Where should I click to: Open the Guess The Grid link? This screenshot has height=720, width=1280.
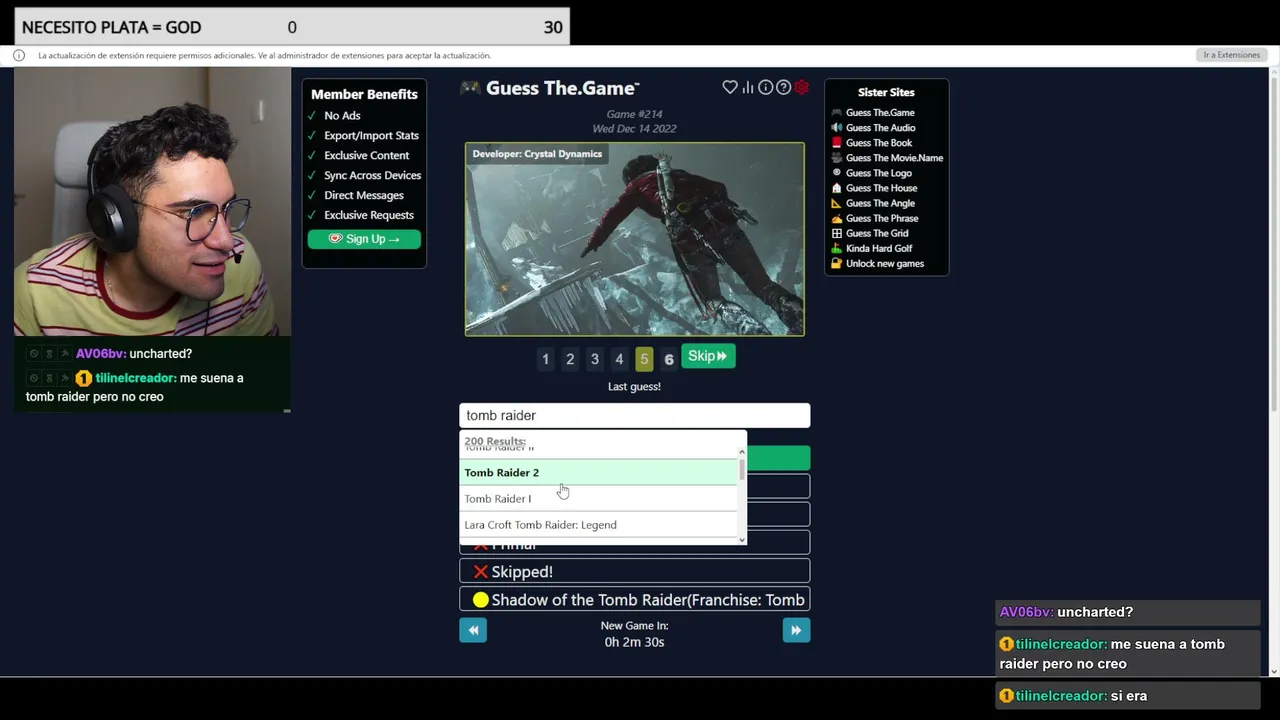[x=877, y=234]
